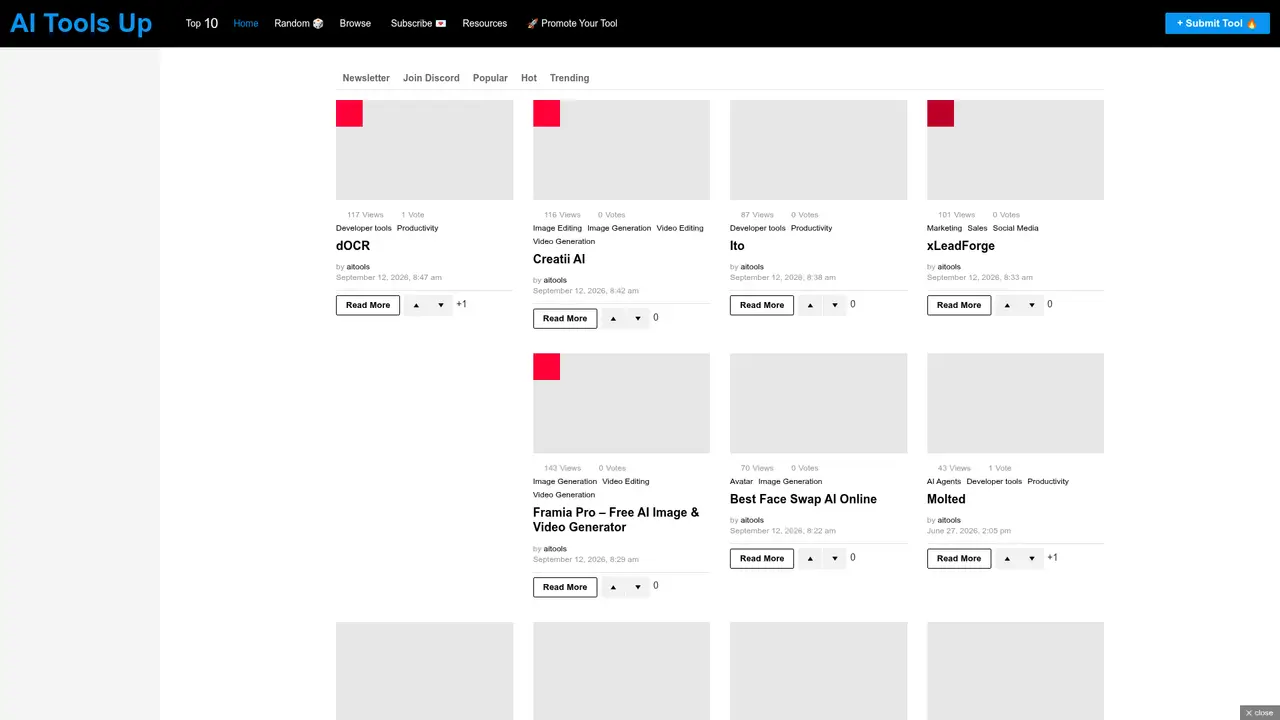The image size is (1280, 720).
Task: Open the Top 10 menu item
Action: [201, 23]
